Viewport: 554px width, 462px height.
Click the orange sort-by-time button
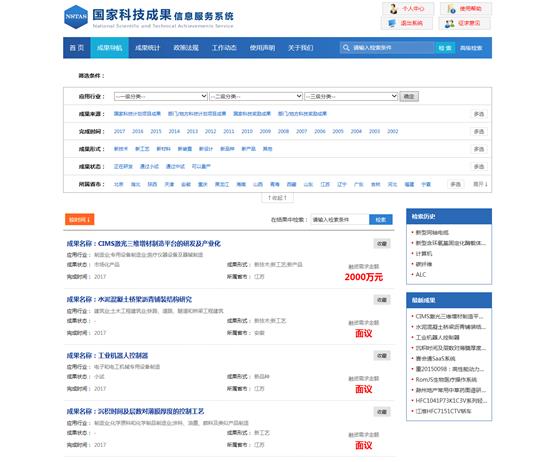(x=79, y=219)
